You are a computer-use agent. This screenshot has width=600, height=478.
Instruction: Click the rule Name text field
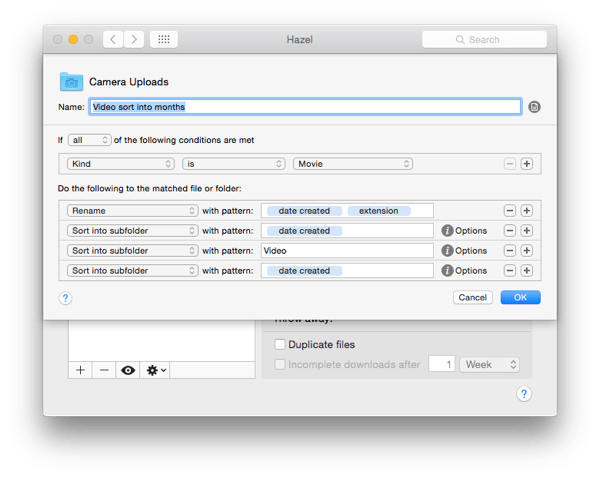pyautogui.click(x=305, y=107)
